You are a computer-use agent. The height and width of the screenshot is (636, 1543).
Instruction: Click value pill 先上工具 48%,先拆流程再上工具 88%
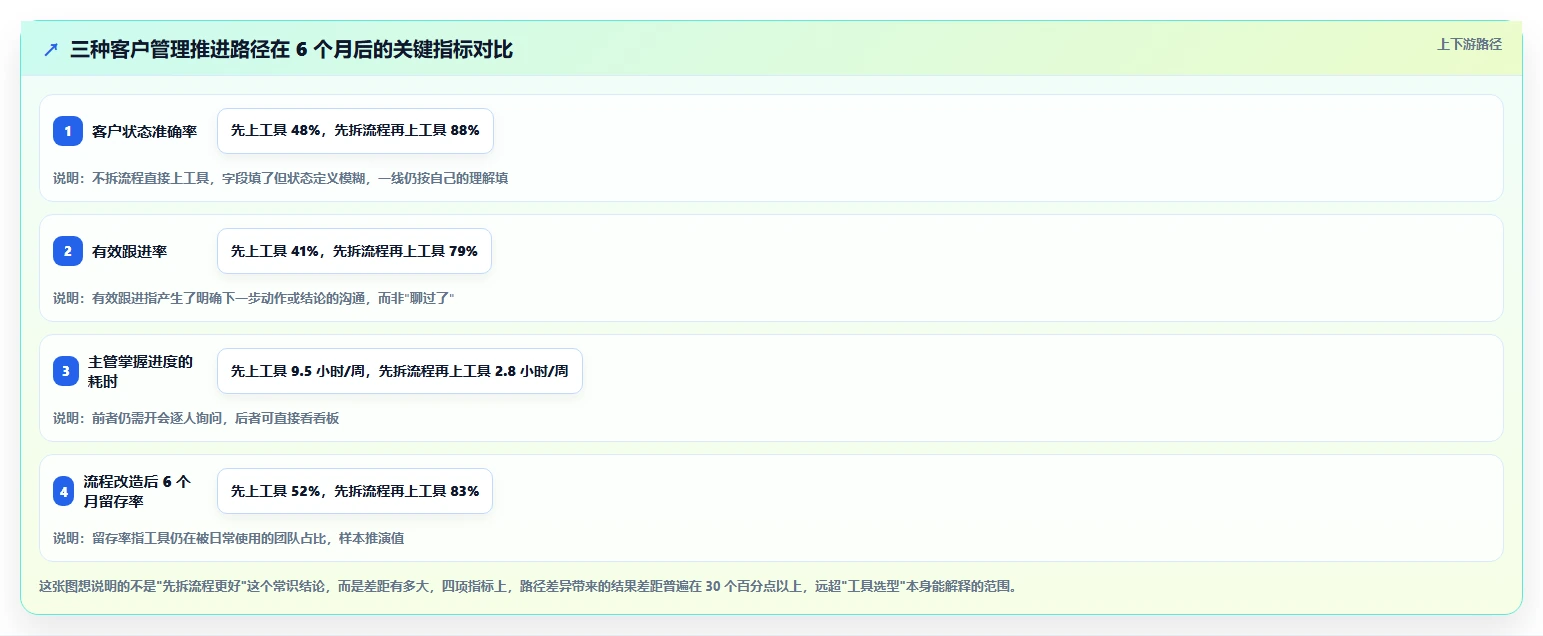point(355,131)
